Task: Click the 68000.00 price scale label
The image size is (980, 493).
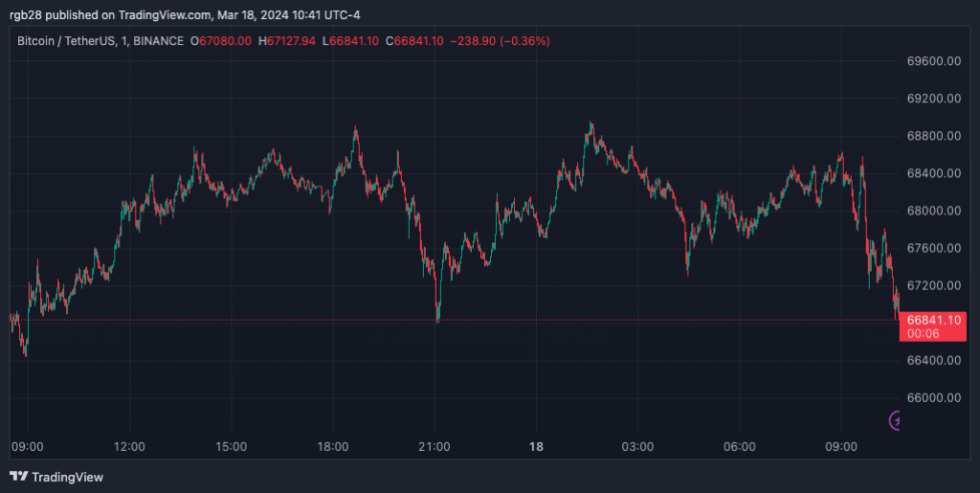Action: [x=933, y=211]
